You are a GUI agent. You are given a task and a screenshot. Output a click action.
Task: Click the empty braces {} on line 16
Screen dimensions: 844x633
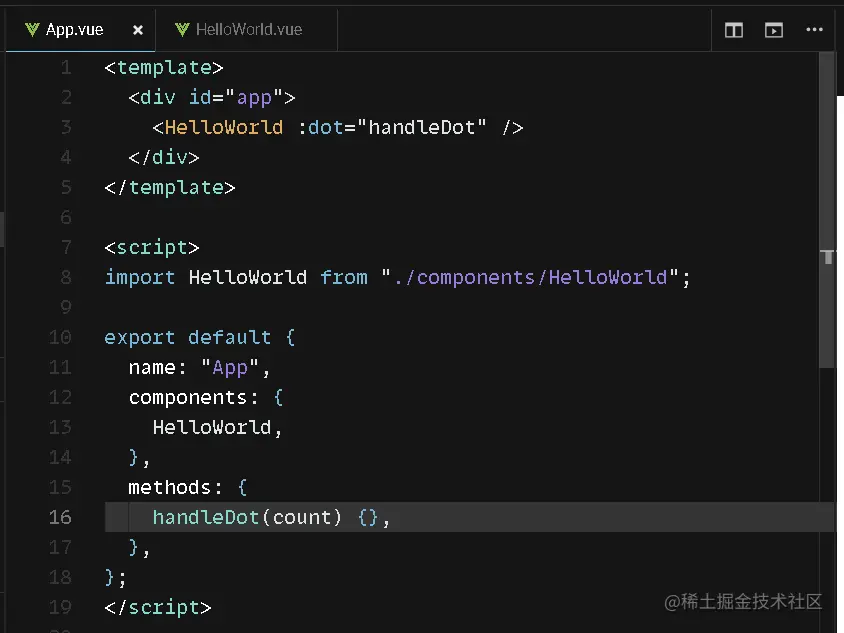coord(368,517)
